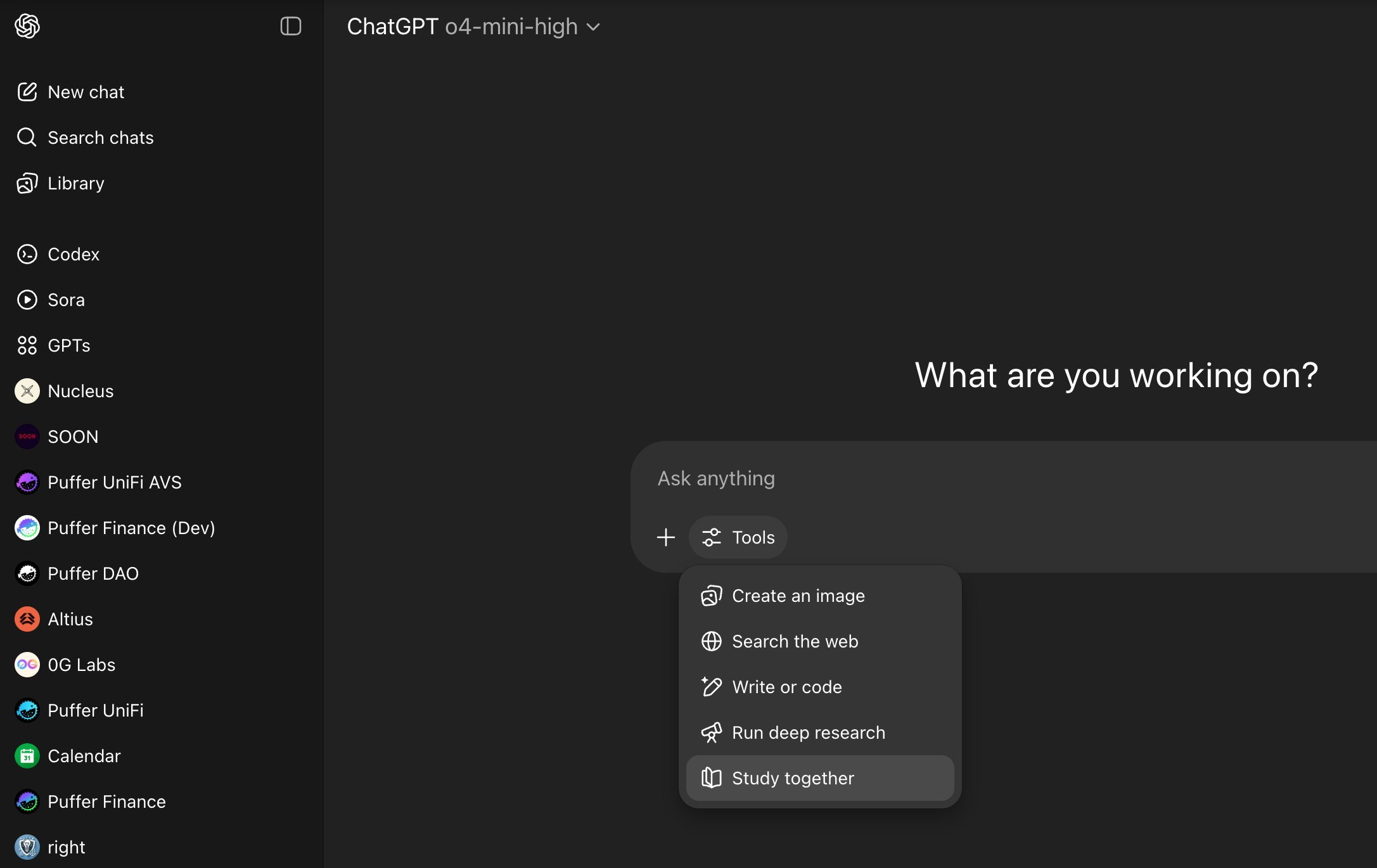Open the Sora link text

tap(67, 300)
